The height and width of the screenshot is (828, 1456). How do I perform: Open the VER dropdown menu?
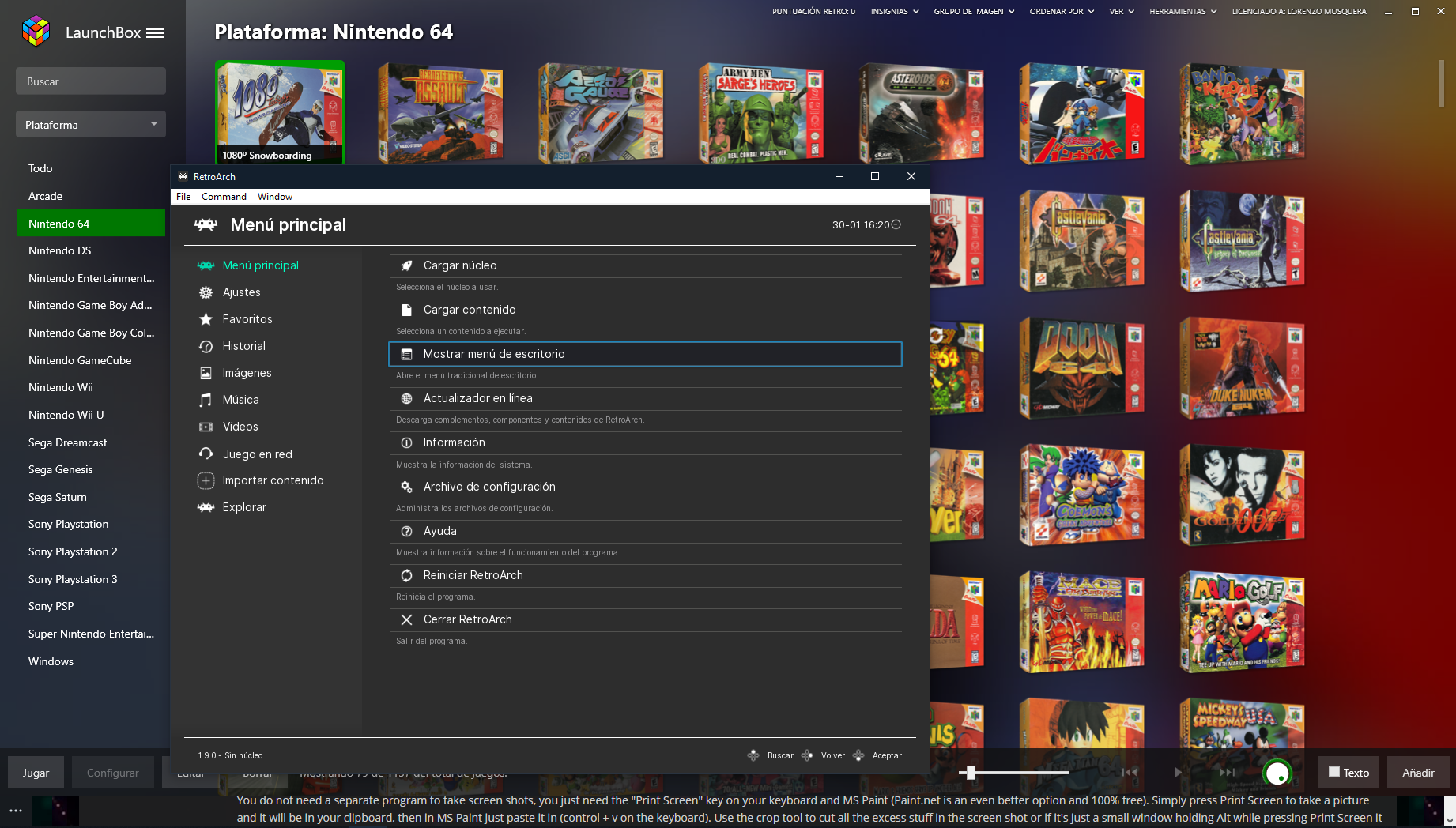tap(1122, 11)
